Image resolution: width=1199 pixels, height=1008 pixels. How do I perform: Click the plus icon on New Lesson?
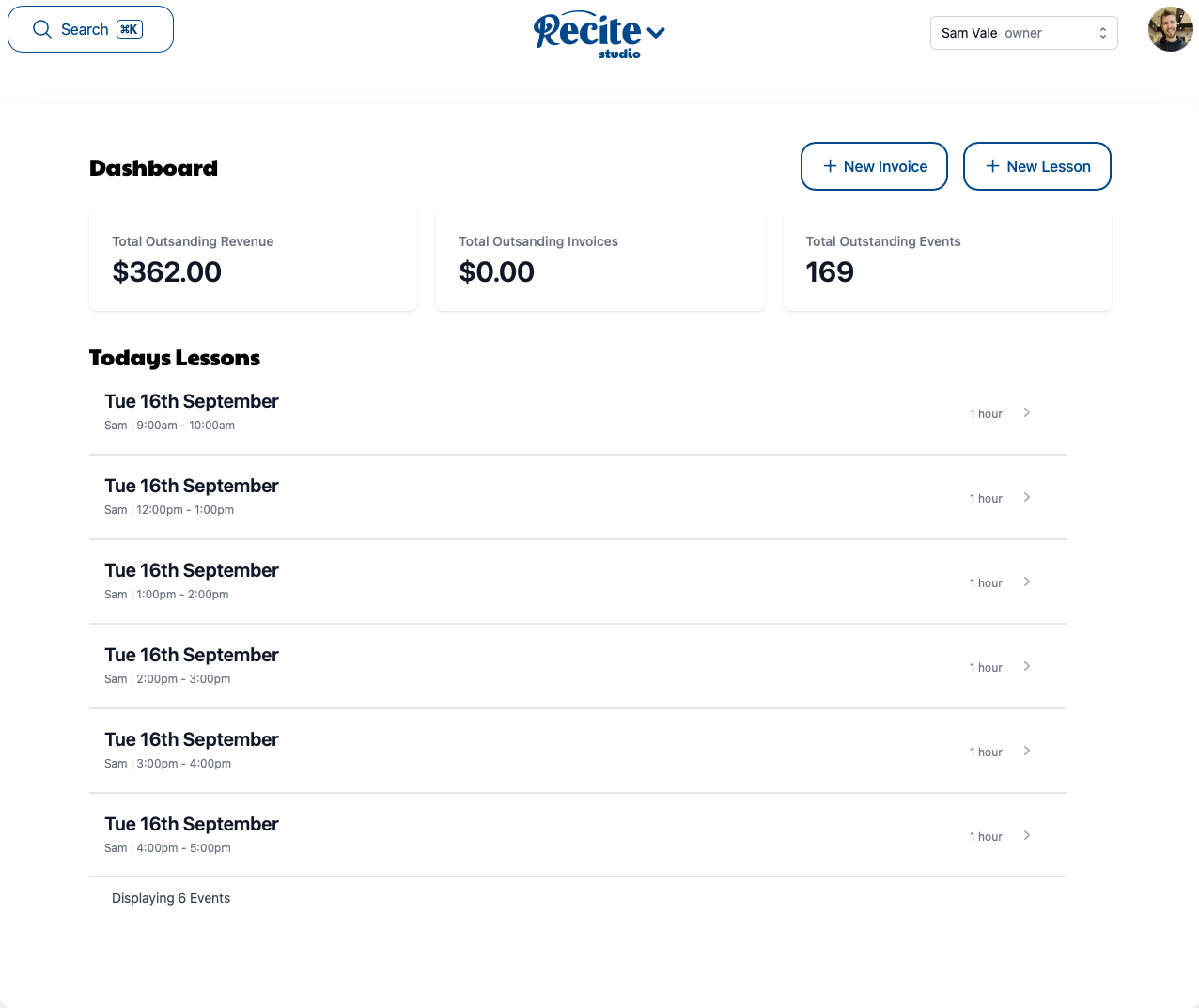[x=992, y=166]
